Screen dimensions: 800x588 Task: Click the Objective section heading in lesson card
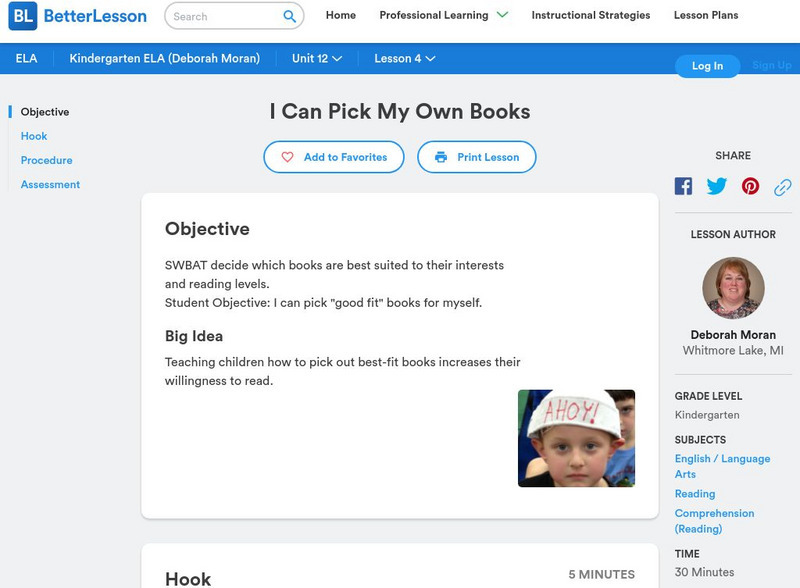coord(207,229)
